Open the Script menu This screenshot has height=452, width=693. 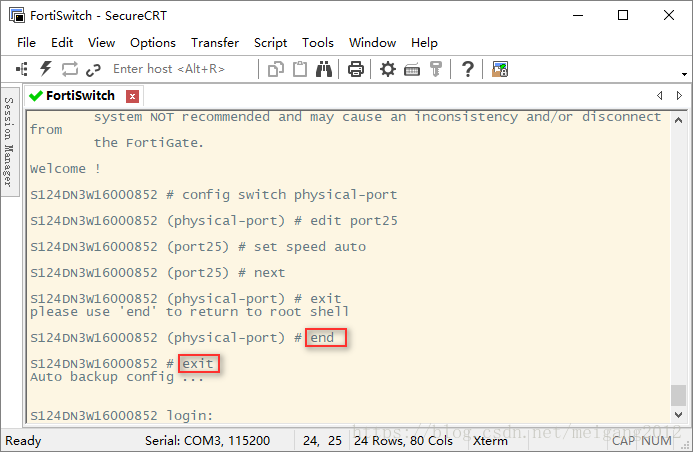pos(270,42)
